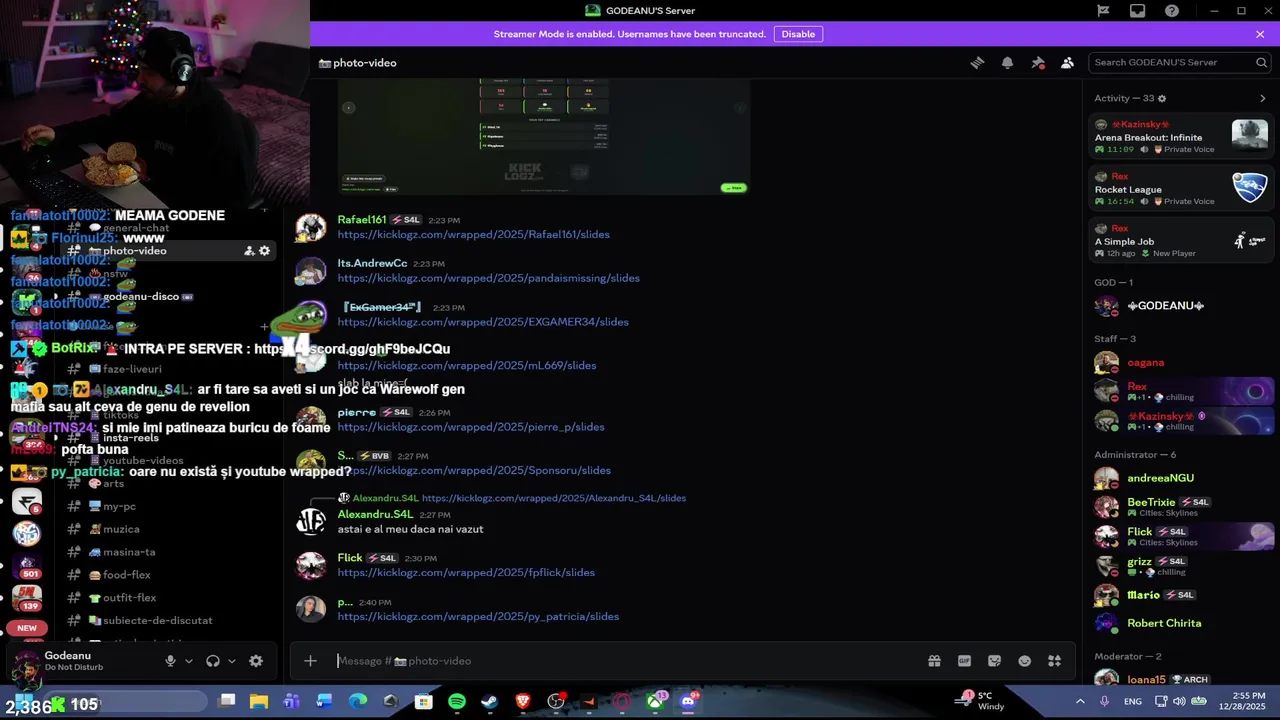Open Arena Breakout: Infinite activity card
Image resolution: width=1280 pixels, height=720 pixels.
[1181, 137]
